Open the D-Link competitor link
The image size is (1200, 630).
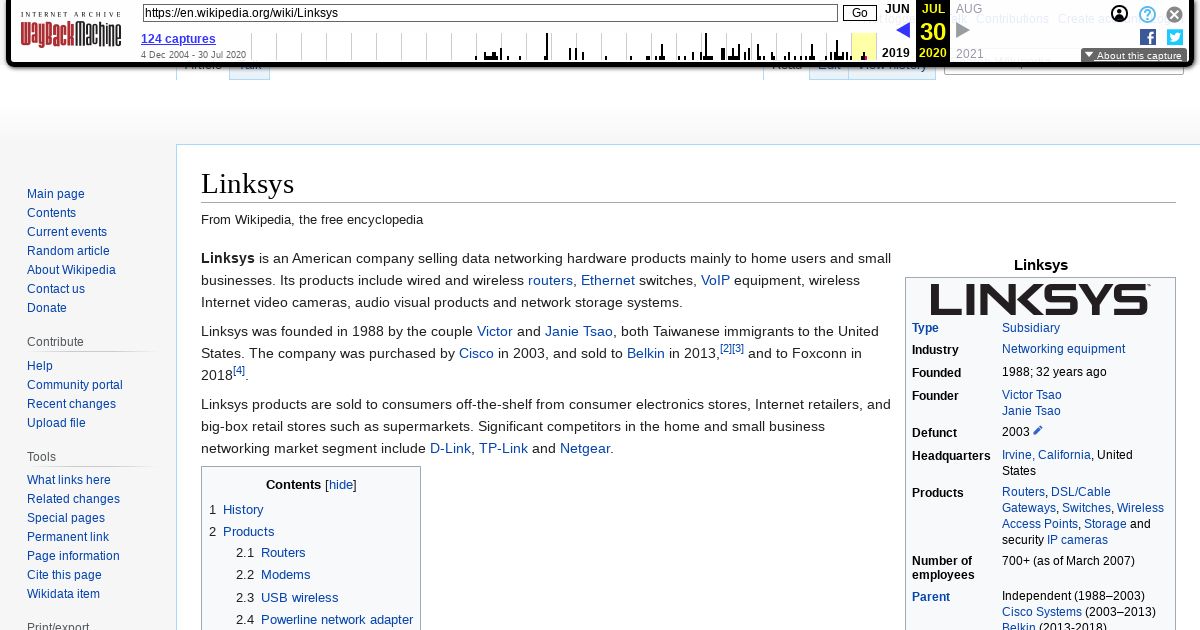[450, 448]
